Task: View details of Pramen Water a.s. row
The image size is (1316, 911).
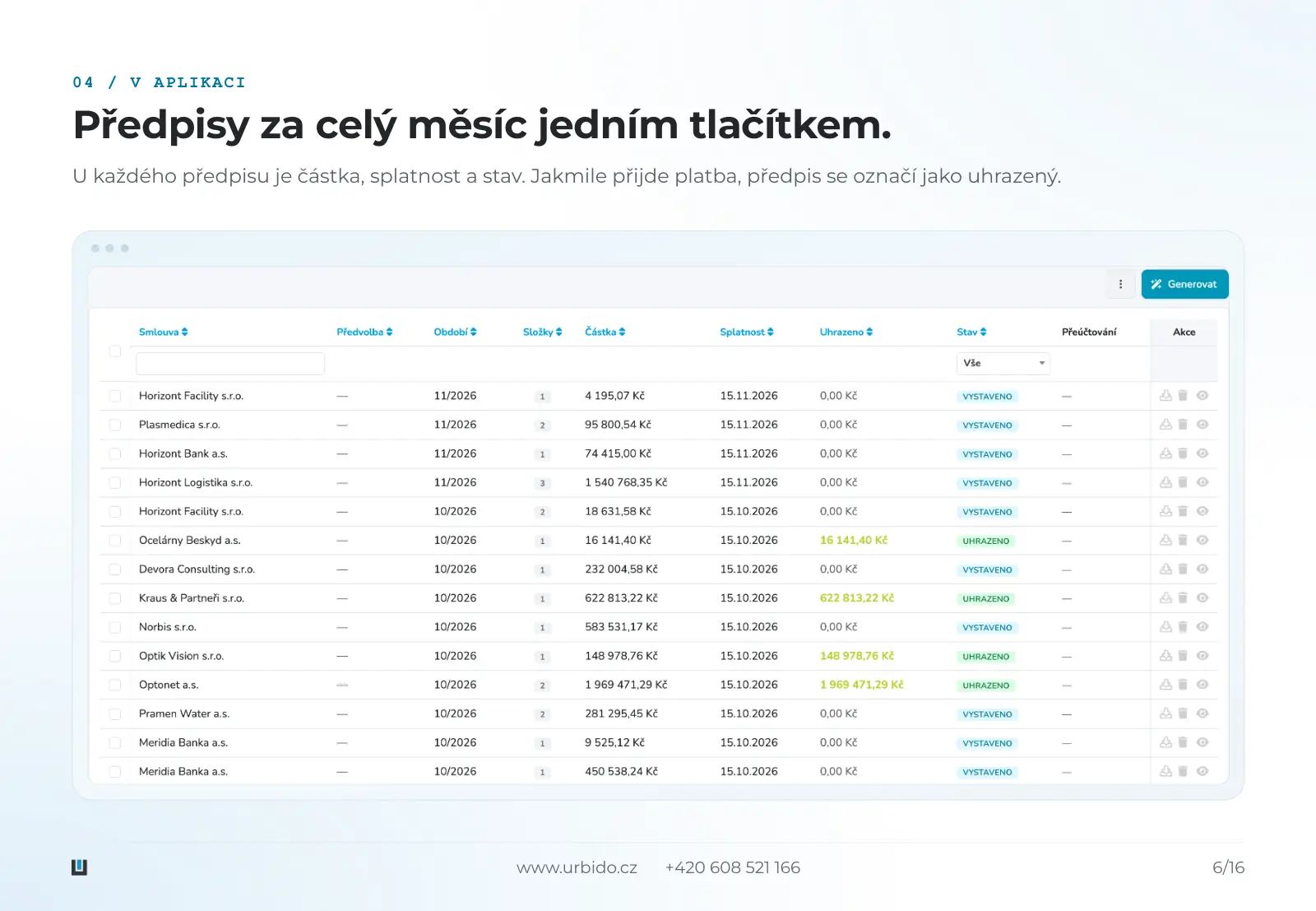Action: [x=1202, y=713]
